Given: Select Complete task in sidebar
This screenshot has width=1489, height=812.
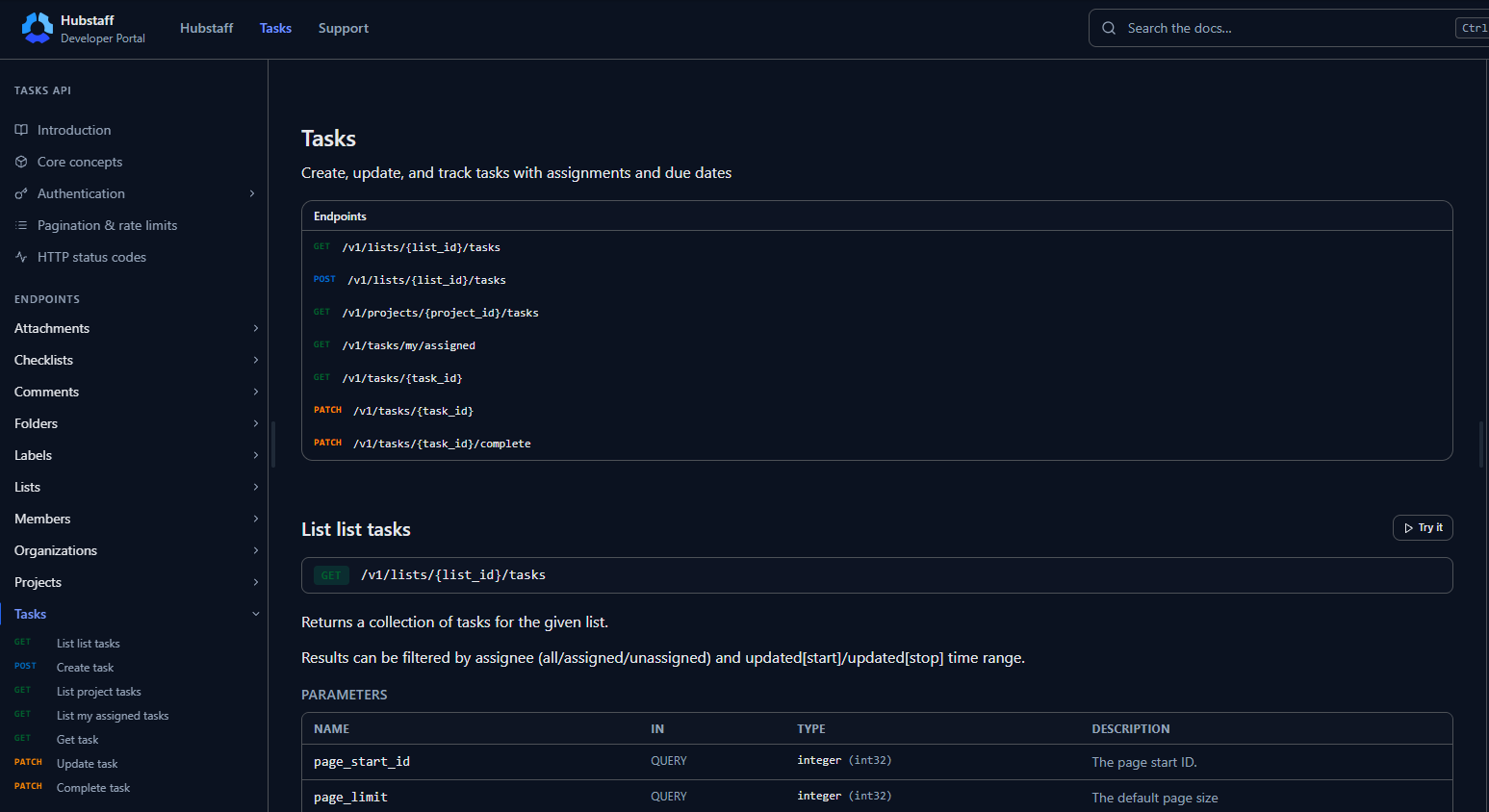Looking at the screenshot, I should [92, 788].
